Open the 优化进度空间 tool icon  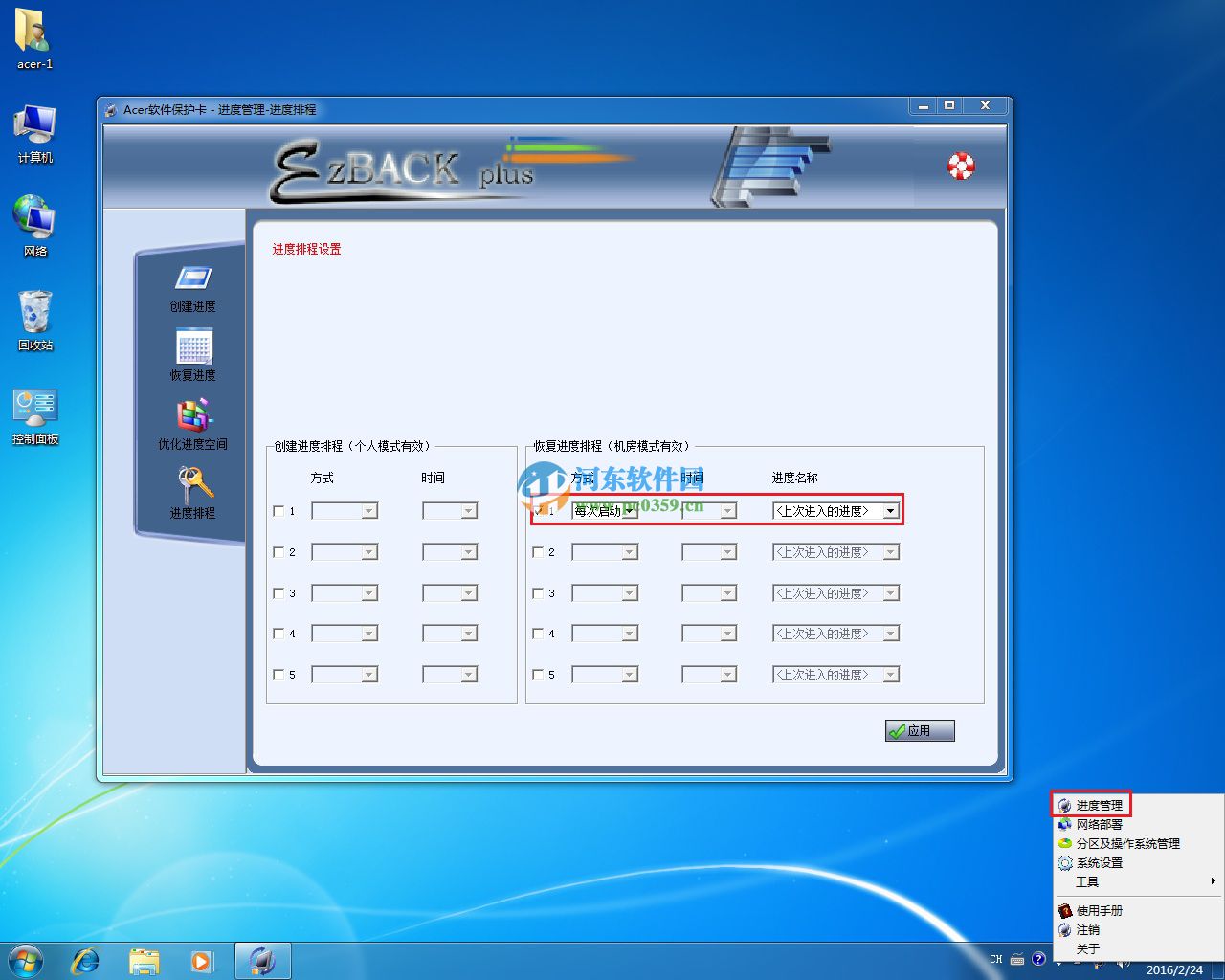tap(193, 416)
